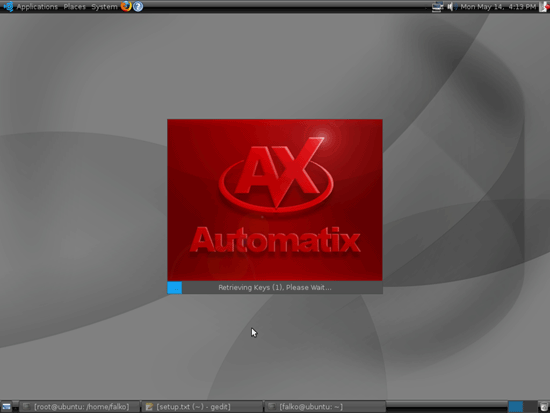
Task: Select the active blue workspace in switcher
Action: (x=515, y=407)
